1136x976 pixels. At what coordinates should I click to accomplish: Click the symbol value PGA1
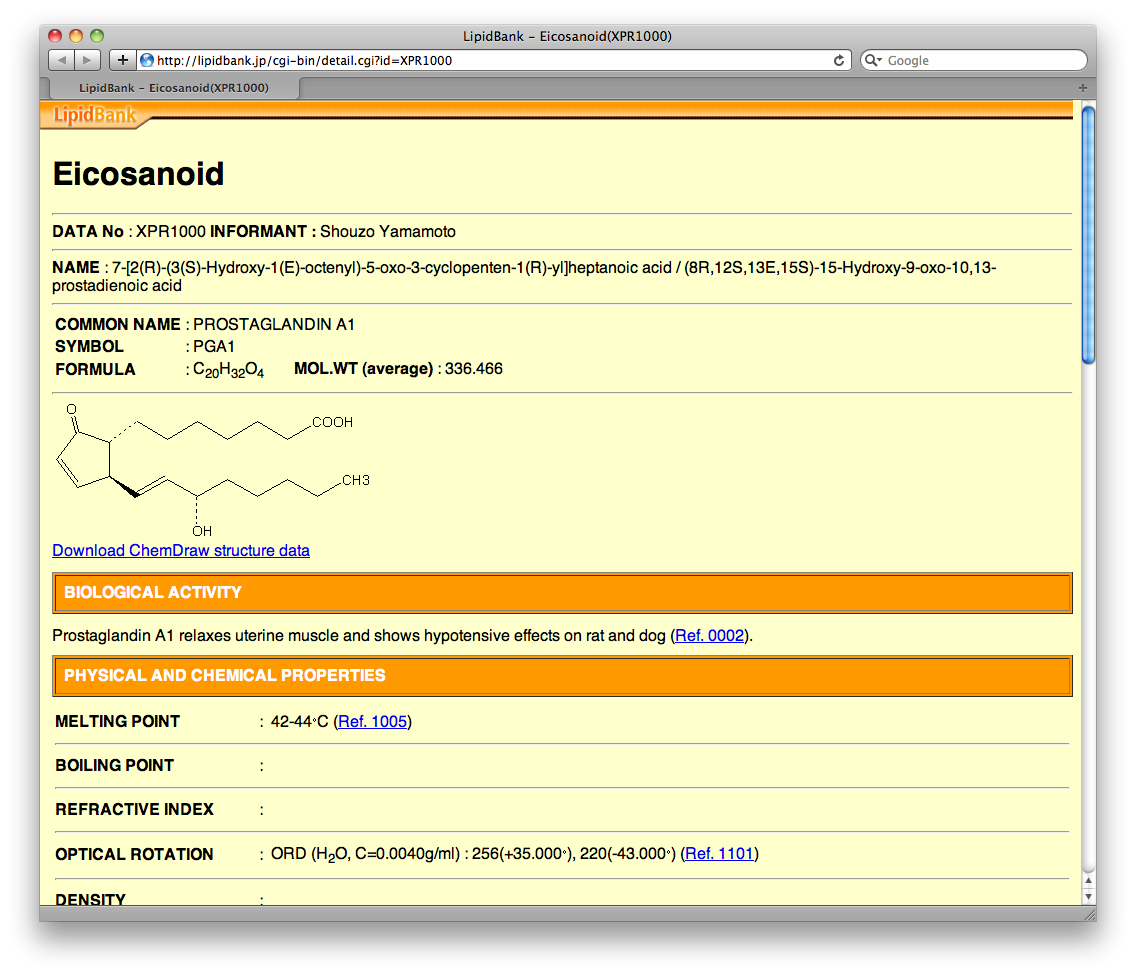(214, 346)
